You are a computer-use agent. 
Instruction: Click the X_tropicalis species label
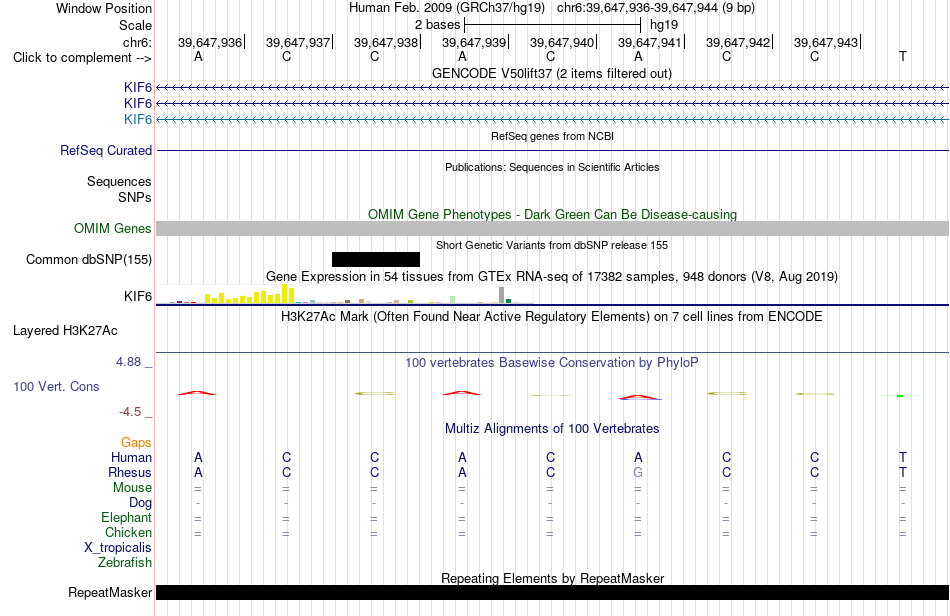click(x=118, y=548)
